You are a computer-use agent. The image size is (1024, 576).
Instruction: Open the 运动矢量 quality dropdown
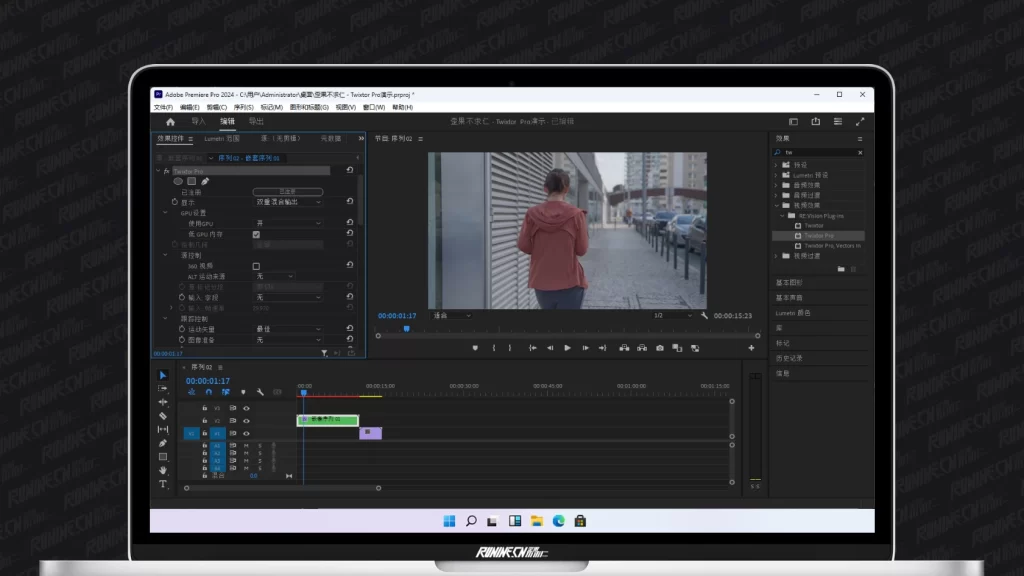click(287, 329)
